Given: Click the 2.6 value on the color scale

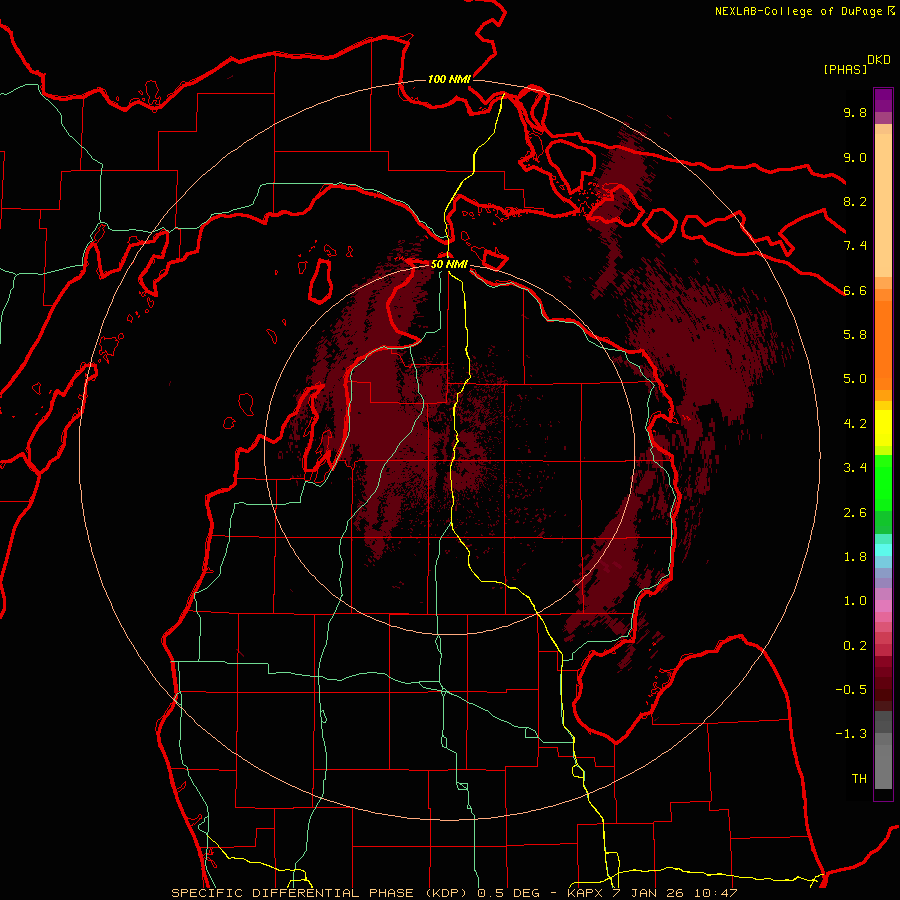Looking at the screenshot, I should tap(855, 513).
